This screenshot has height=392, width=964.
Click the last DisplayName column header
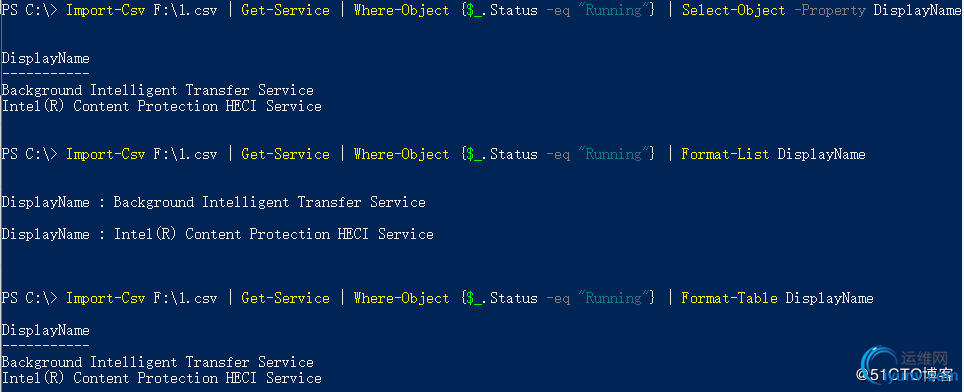tap(45, 331)
